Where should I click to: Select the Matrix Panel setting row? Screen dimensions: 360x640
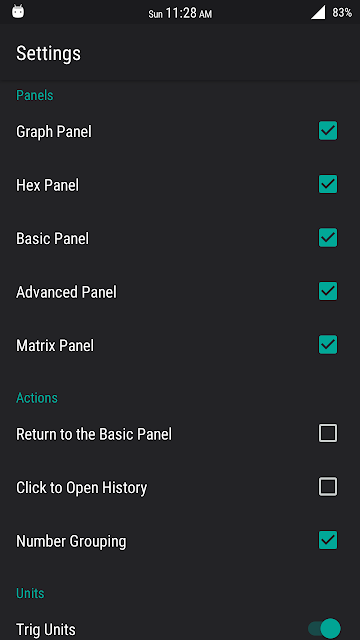[180, 345]
